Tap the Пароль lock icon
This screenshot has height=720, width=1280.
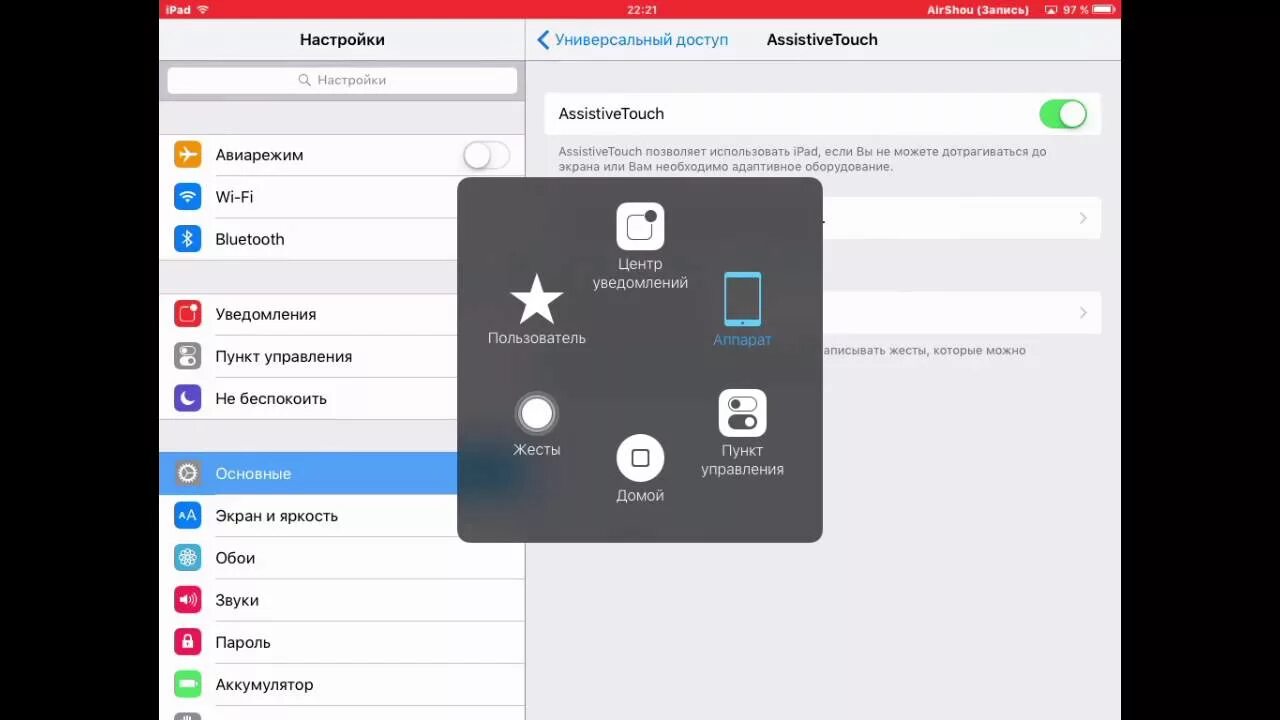pos(188,642)
